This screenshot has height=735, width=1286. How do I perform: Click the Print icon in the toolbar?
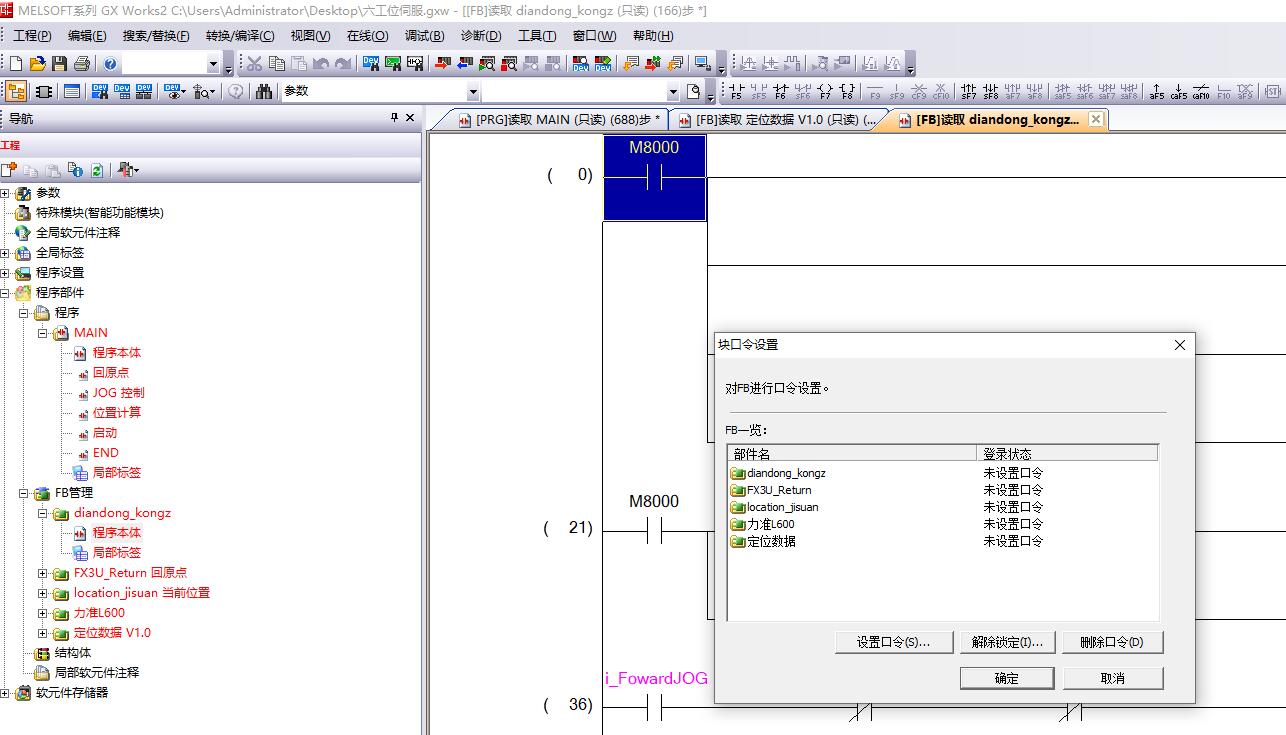[x=82, y=64]
